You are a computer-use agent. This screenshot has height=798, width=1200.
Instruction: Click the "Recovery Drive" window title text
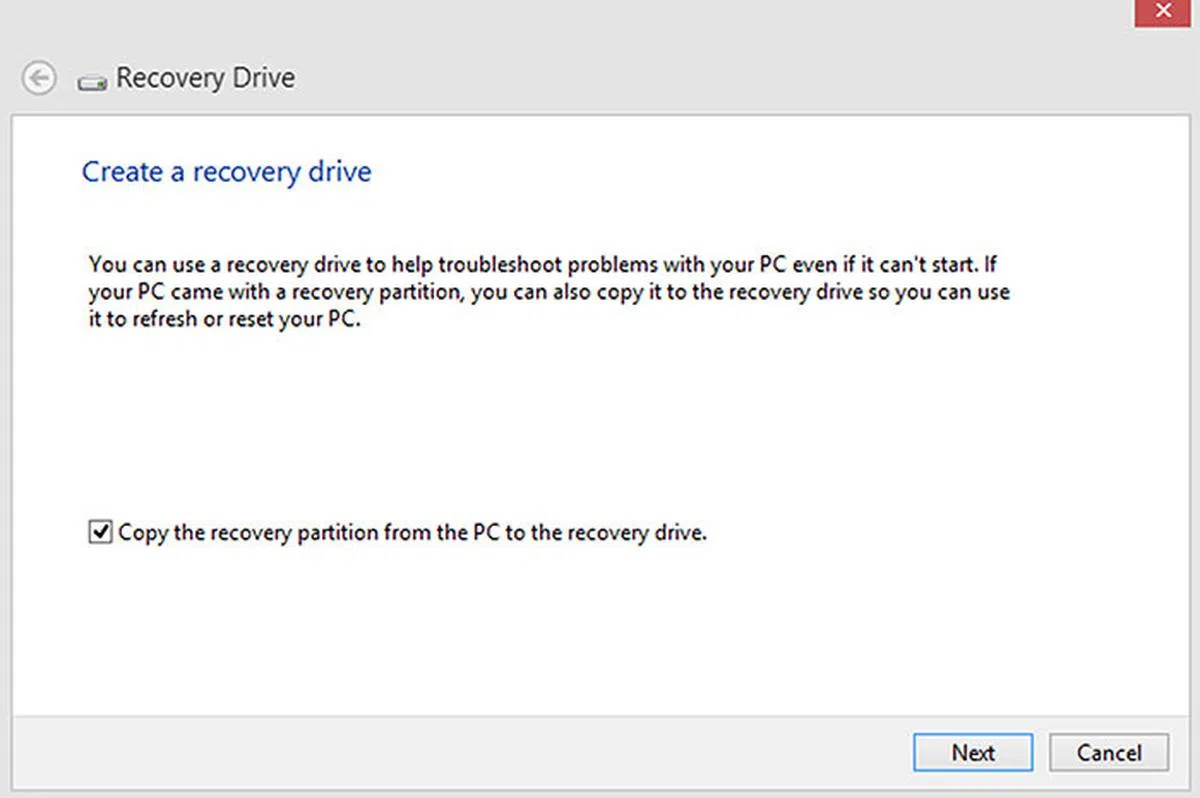[205, 78]
